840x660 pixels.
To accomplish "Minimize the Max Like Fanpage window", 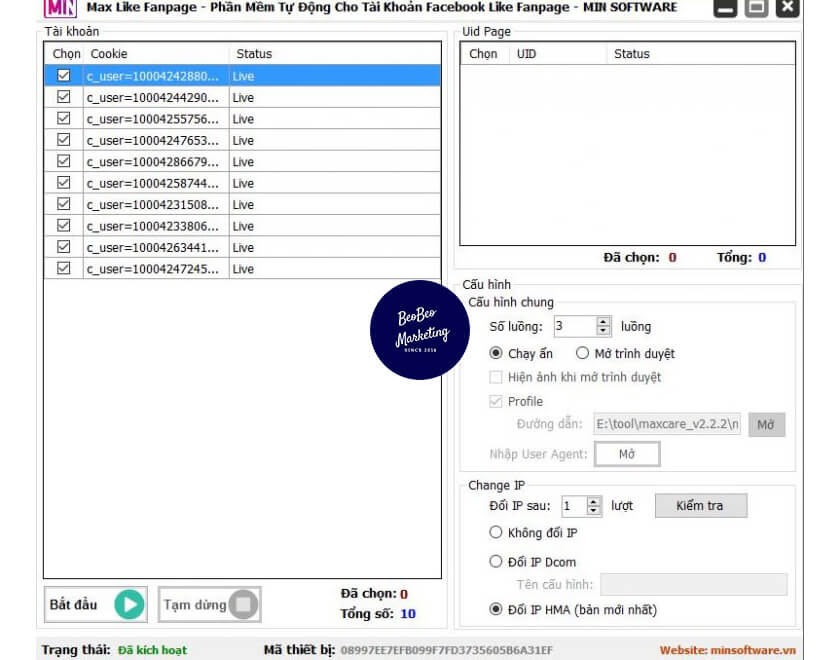I will click(x=726, y=8).
